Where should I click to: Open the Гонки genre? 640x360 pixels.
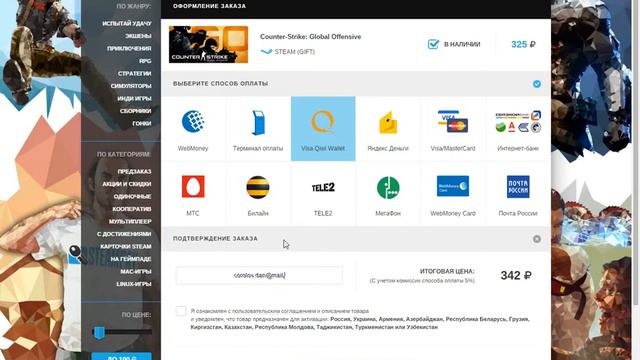pos(142,123)
